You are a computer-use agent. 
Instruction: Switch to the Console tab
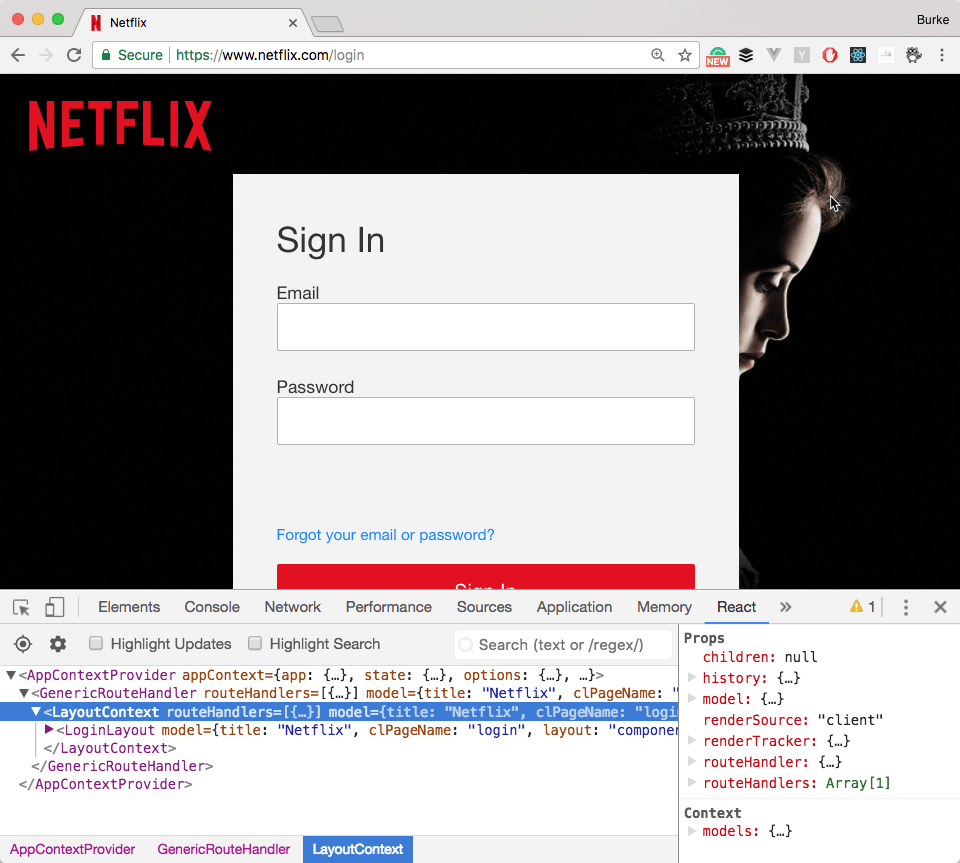(212, 607)
